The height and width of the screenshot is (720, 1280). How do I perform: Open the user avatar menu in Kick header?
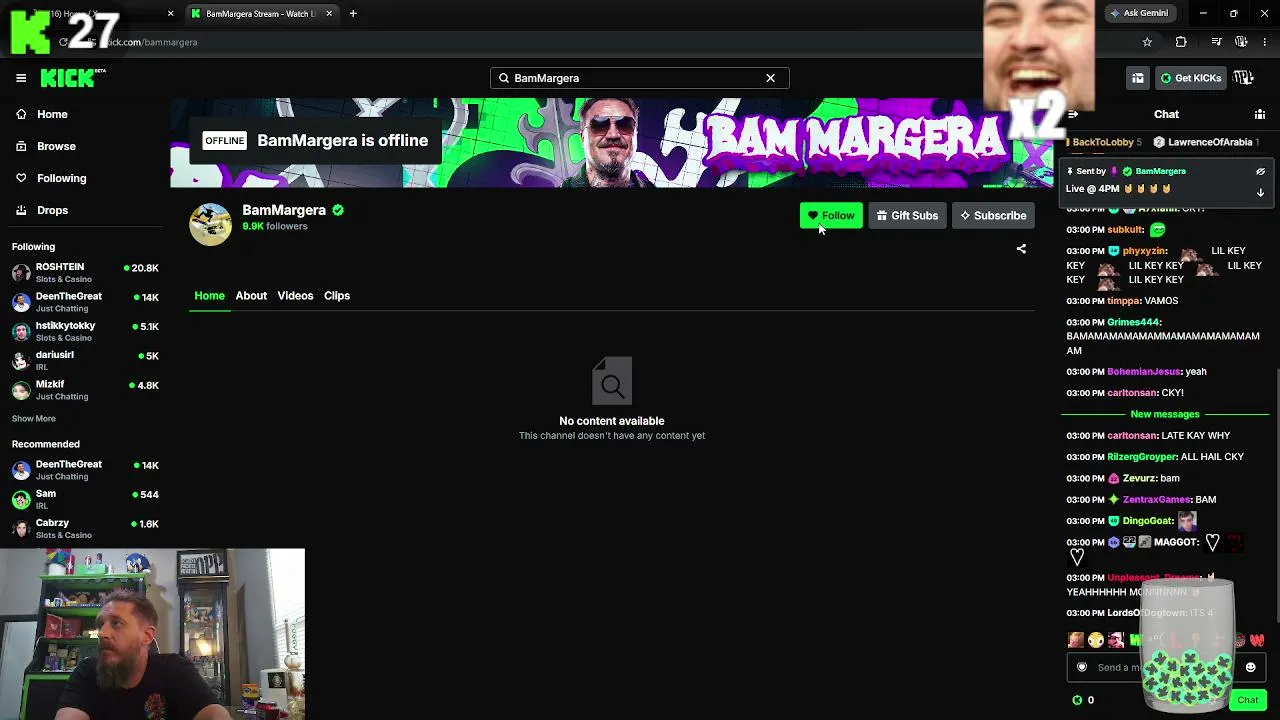(x=1243, y=78)
